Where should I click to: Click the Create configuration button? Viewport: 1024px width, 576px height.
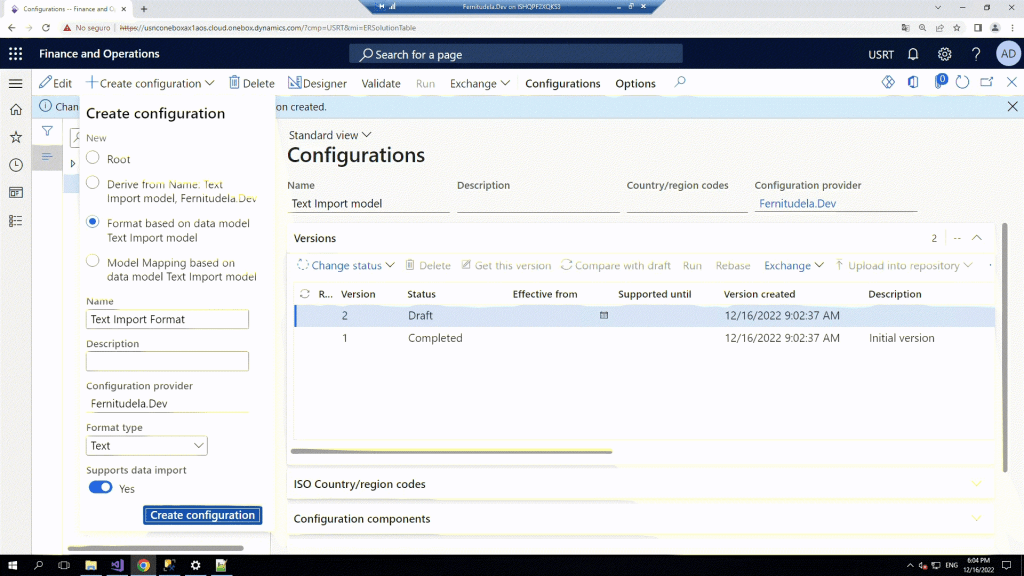tap(202, 515)
